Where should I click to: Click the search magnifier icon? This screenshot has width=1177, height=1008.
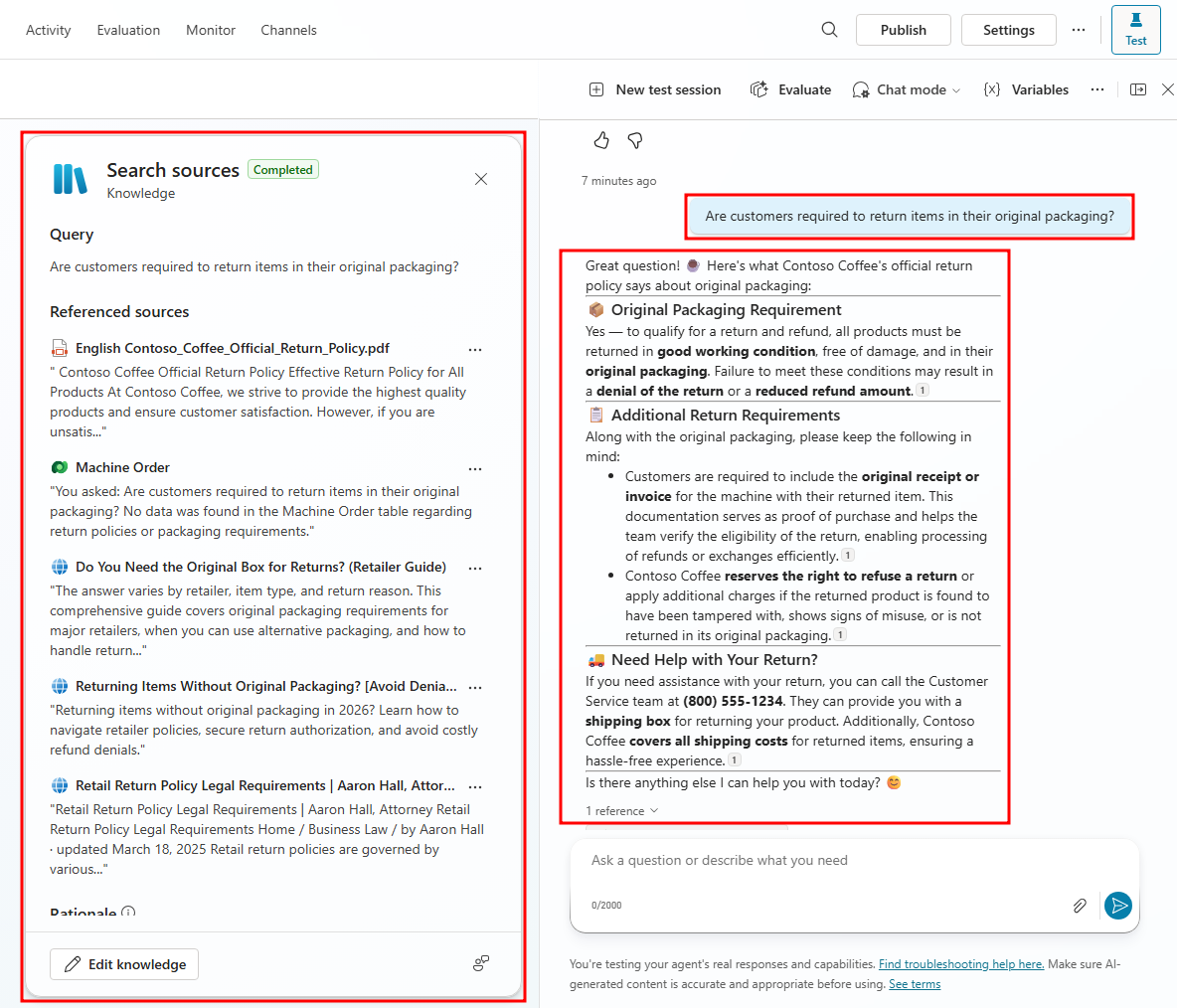point(829,30)
